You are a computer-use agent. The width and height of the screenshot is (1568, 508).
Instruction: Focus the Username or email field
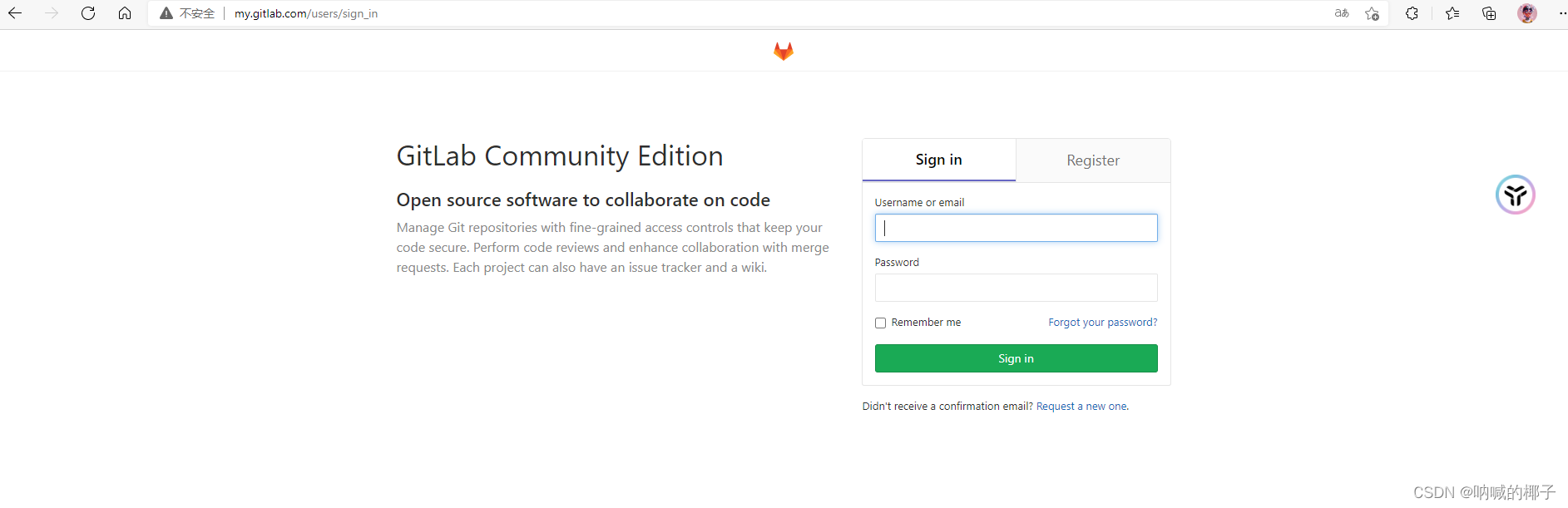[1016, 228]
